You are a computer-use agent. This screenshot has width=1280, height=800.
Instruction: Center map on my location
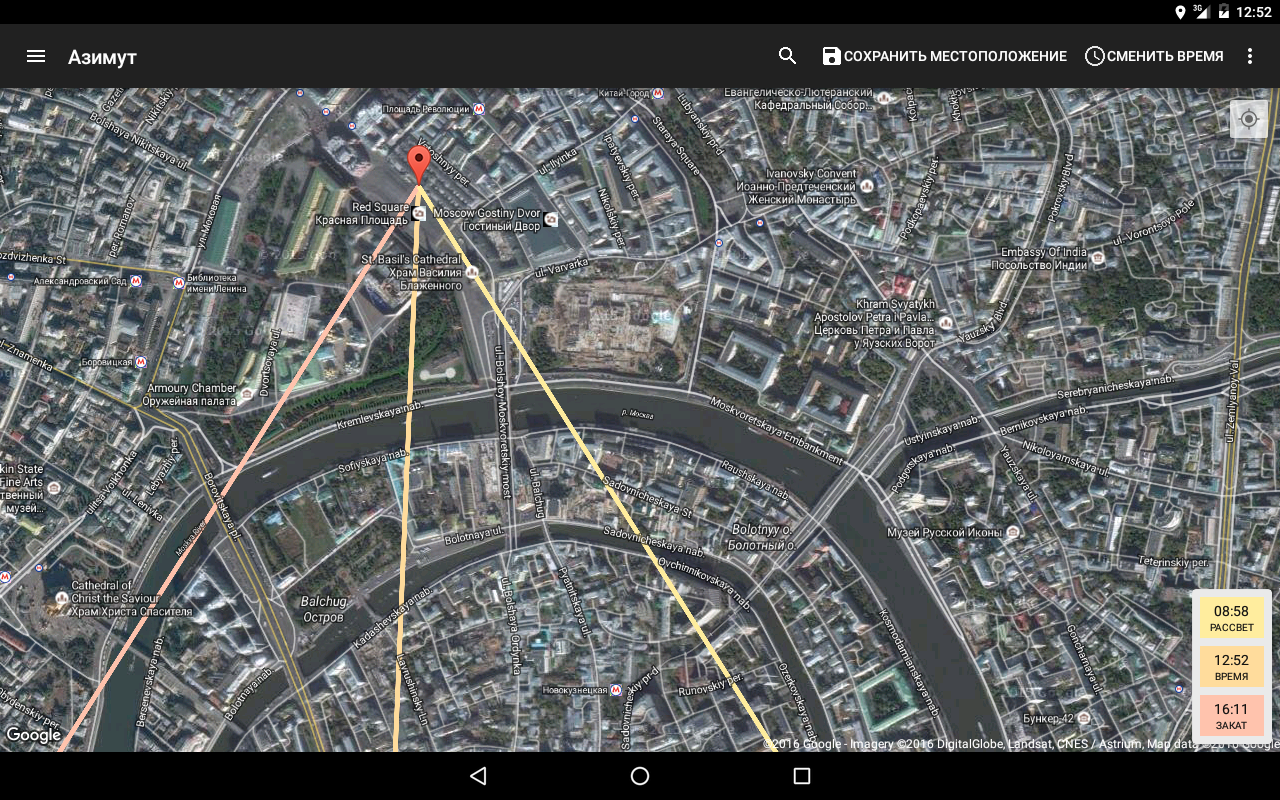pos(1249,119)
